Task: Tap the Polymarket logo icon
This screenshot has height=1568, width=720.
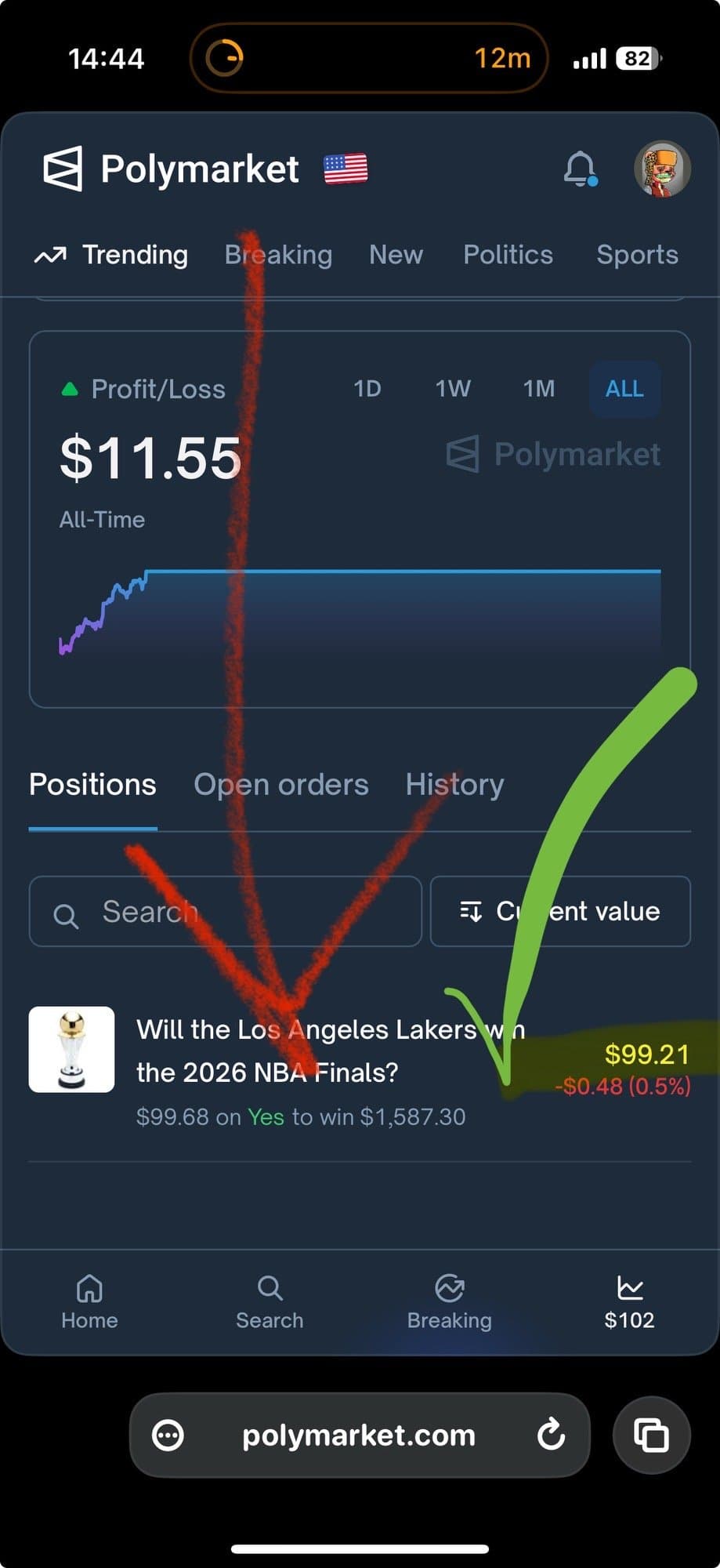Action: [63, 169]
